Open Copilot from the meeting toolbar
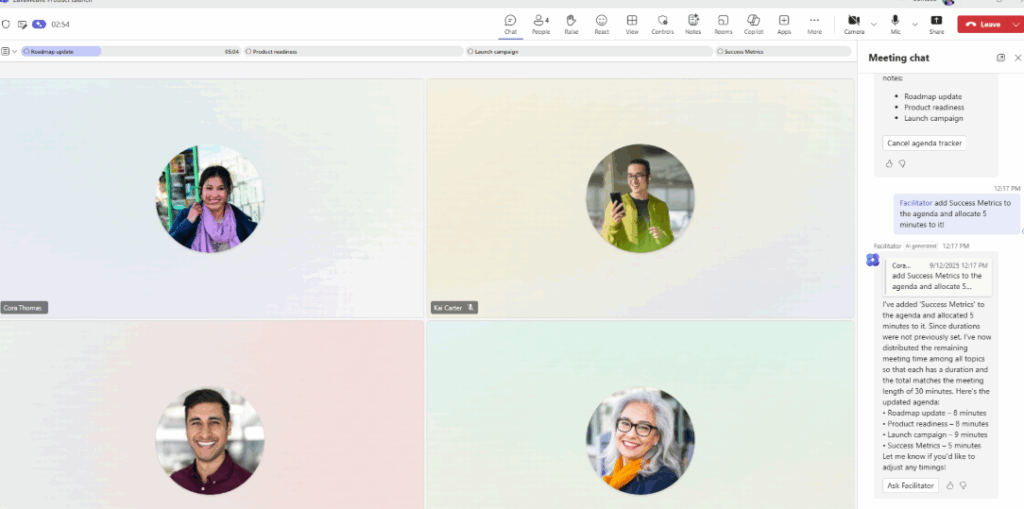Screen dimensions: 1024x509 click(x=753, y=23)
